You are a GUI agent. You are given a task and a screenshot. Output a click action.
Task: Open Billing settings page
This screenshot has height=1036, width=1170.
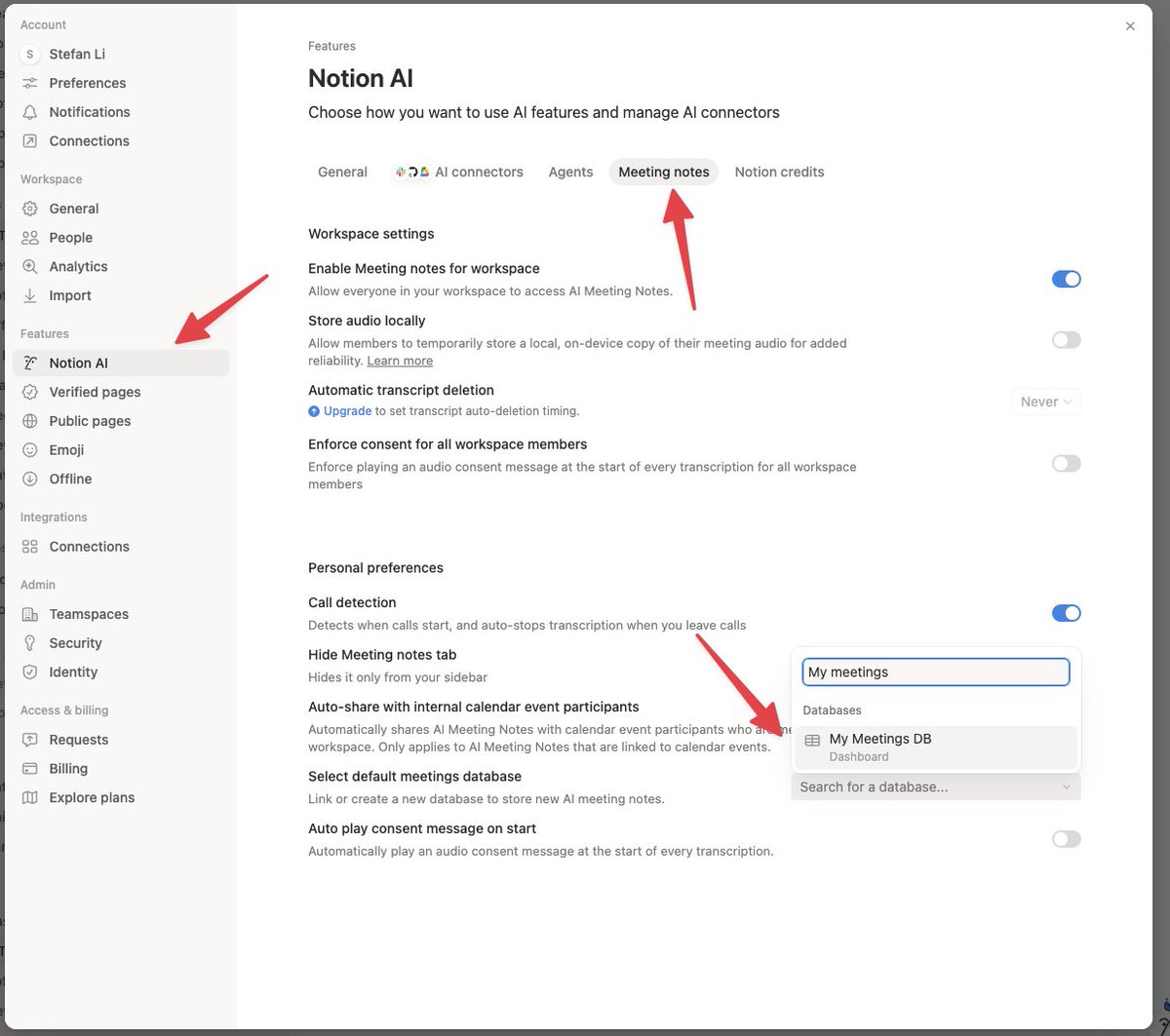pos(121,769)
